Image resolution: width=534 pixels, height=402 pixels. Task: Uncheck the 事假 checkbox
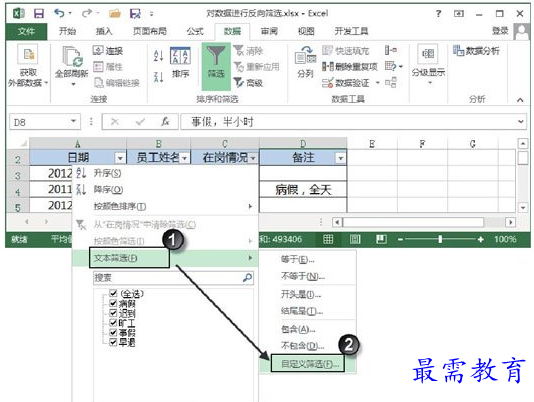113,332
